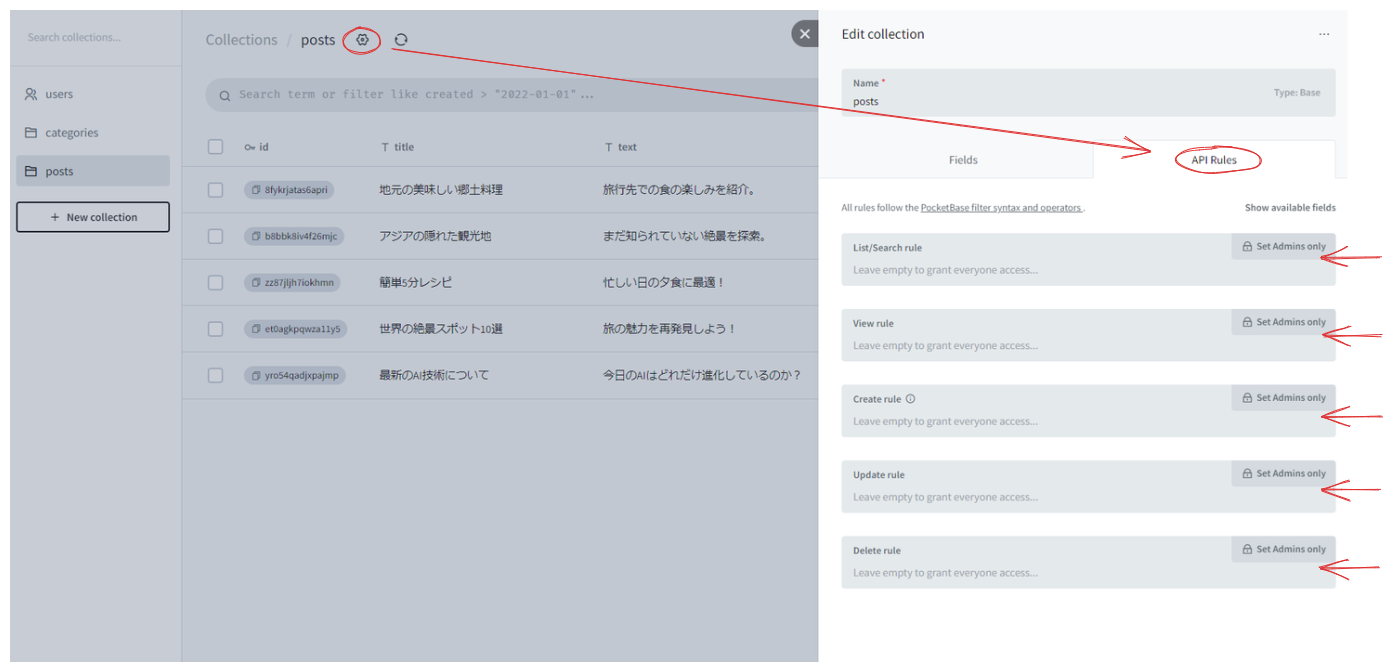Screen dimensions: 1392x672
Task: Focus the Update rule input
Action: pyautogui.click(x=1088, y=497)
